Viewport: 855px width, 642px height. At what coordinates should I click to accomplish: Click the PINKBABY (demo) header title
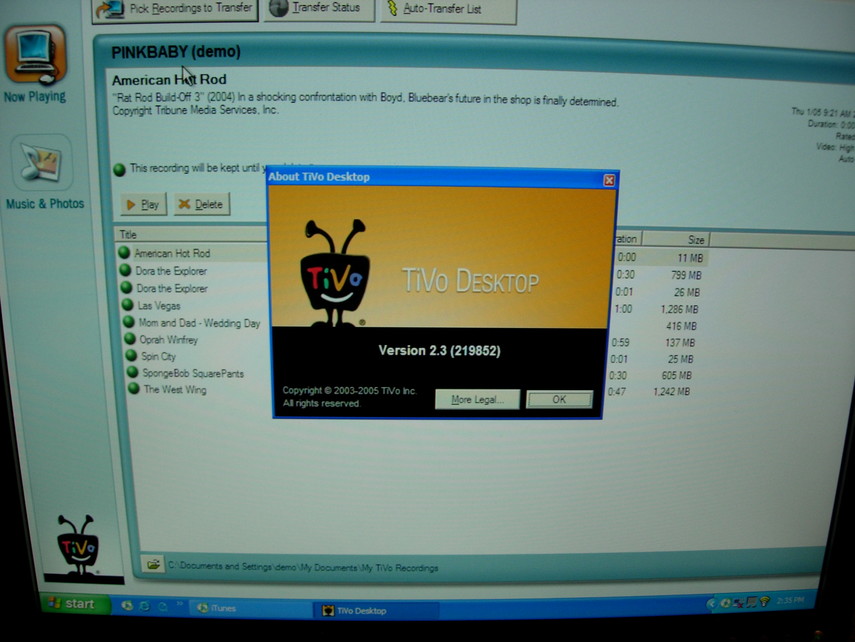coord(176,52)
